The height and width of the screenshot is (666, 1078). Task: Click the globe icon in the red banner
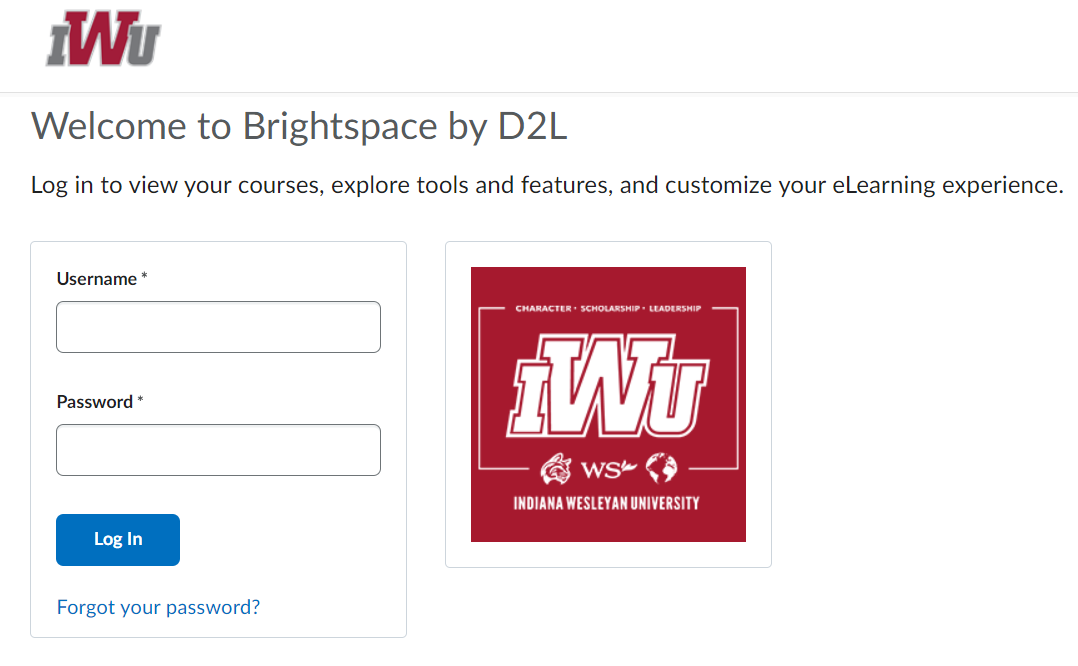point(661,467)
